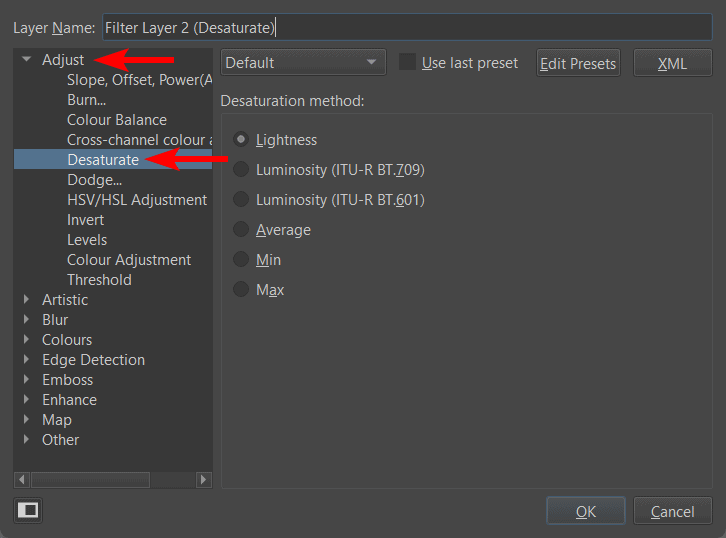Select the Lightness desaturation method

pos(241,140)
